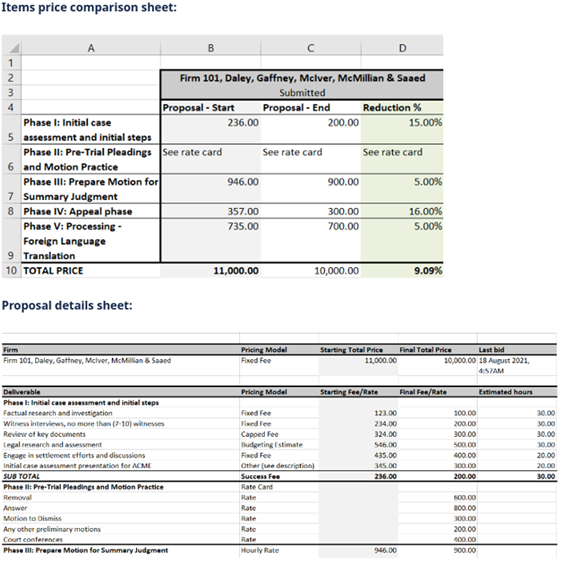Image resolution: width=576 pixels, height=564 pixels.
Task: Select row 10 header
Action: coord(11,271)
